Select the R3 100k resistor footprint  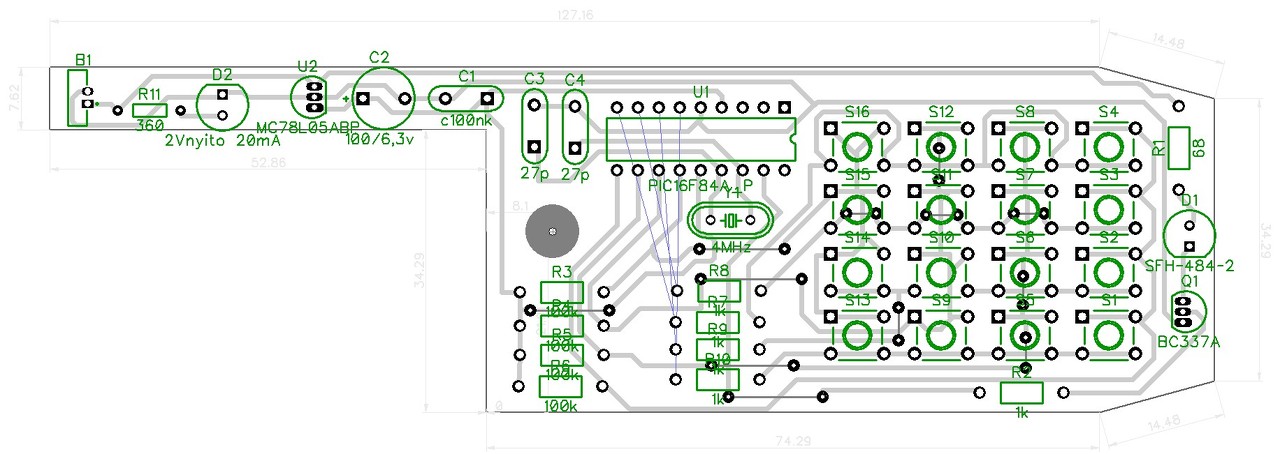(x=561, y=292)
